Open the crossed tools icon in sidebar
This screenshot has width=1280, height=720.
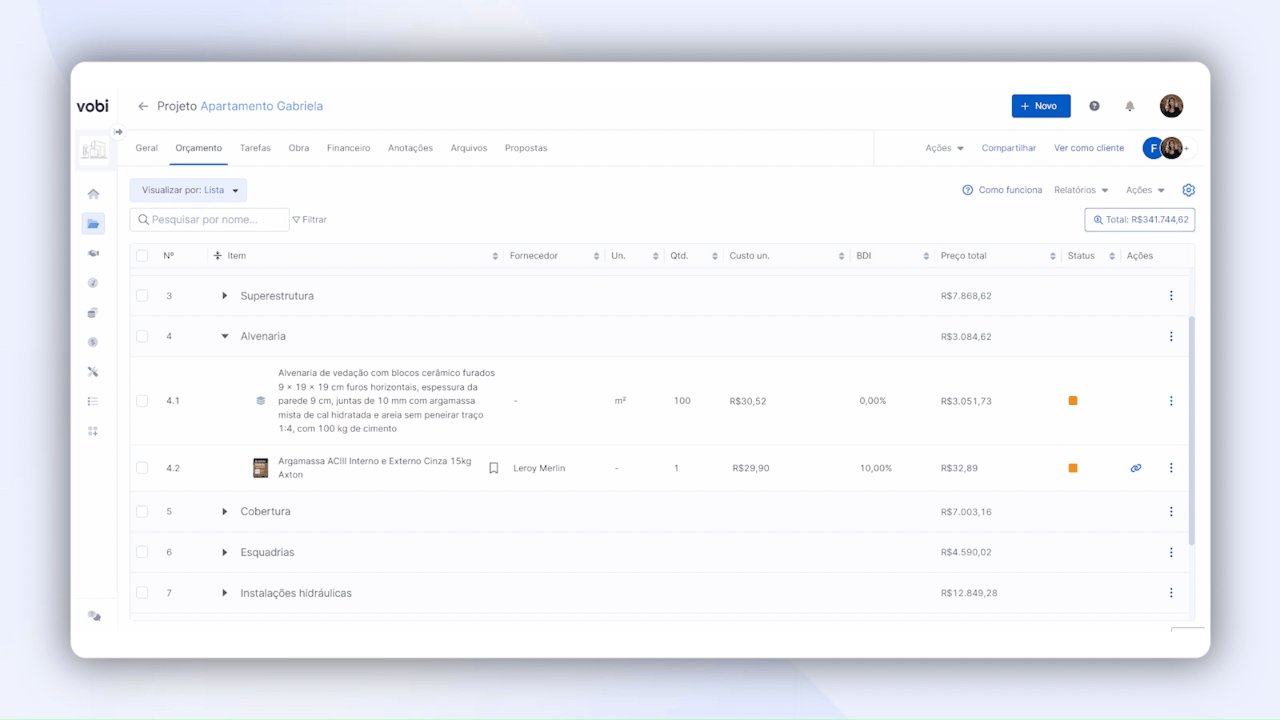(93, 372)
